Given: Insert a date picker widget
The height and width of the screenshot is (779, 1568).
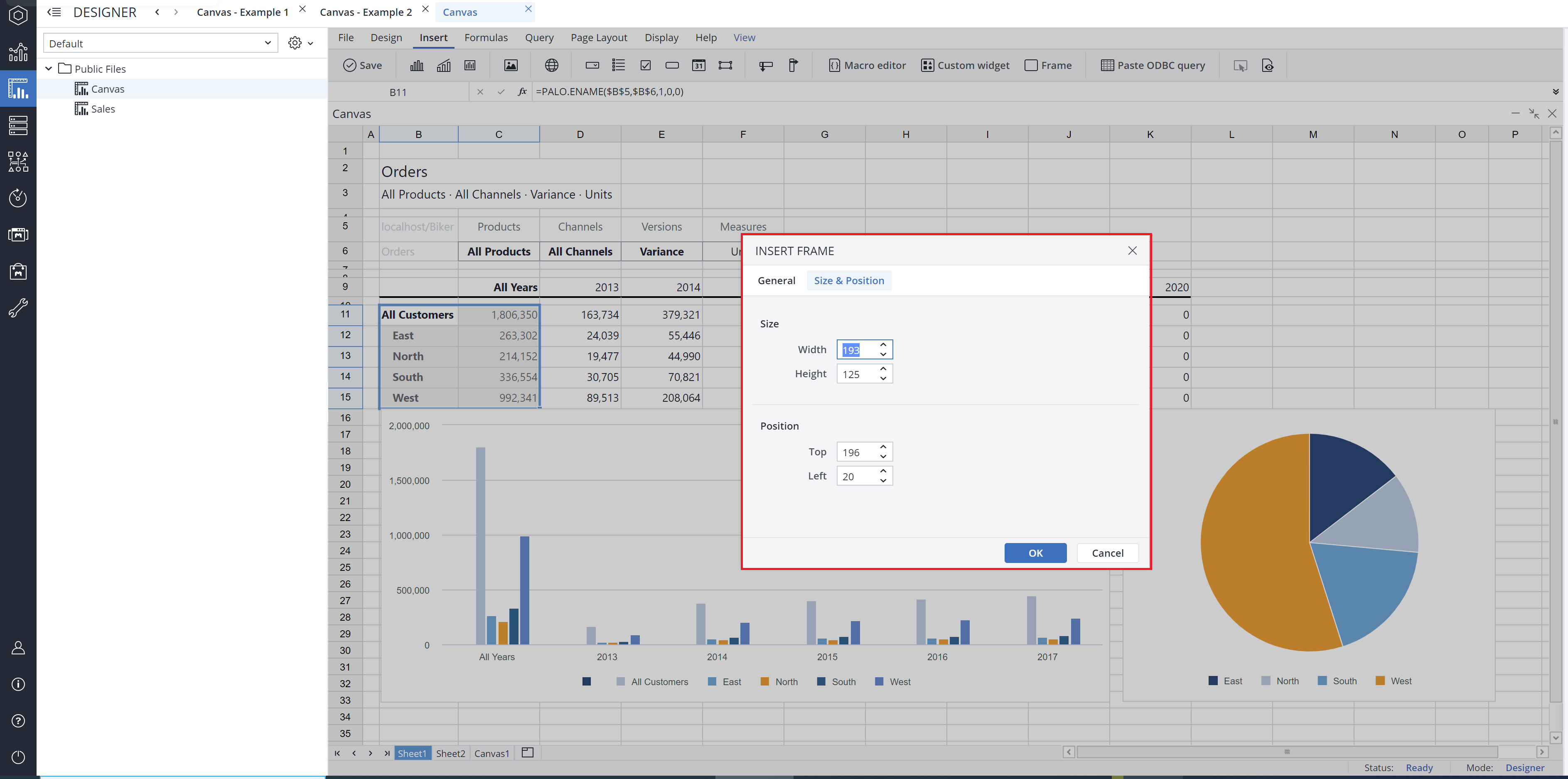Looking at the screenshot, I should click(x=699, y=65).
